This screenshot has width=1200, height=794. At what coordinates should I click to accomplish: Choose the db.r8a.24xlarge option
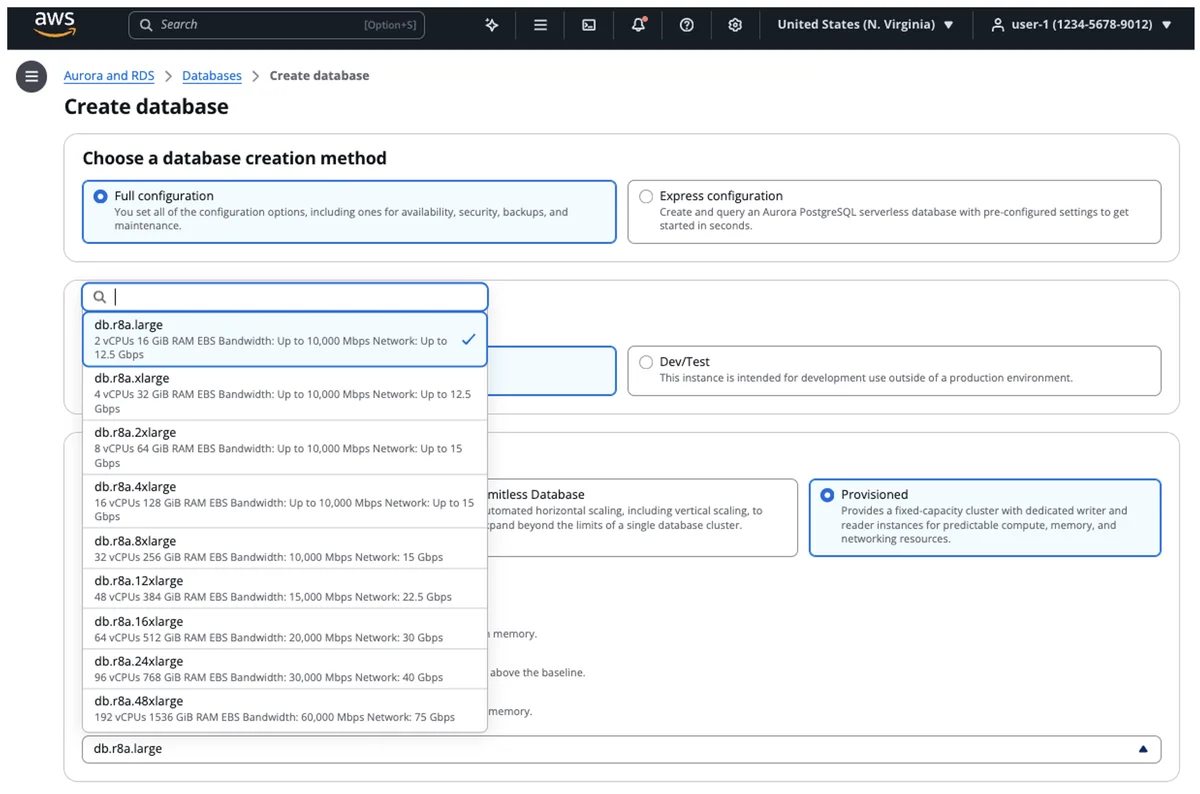click(x=285, y=669)
